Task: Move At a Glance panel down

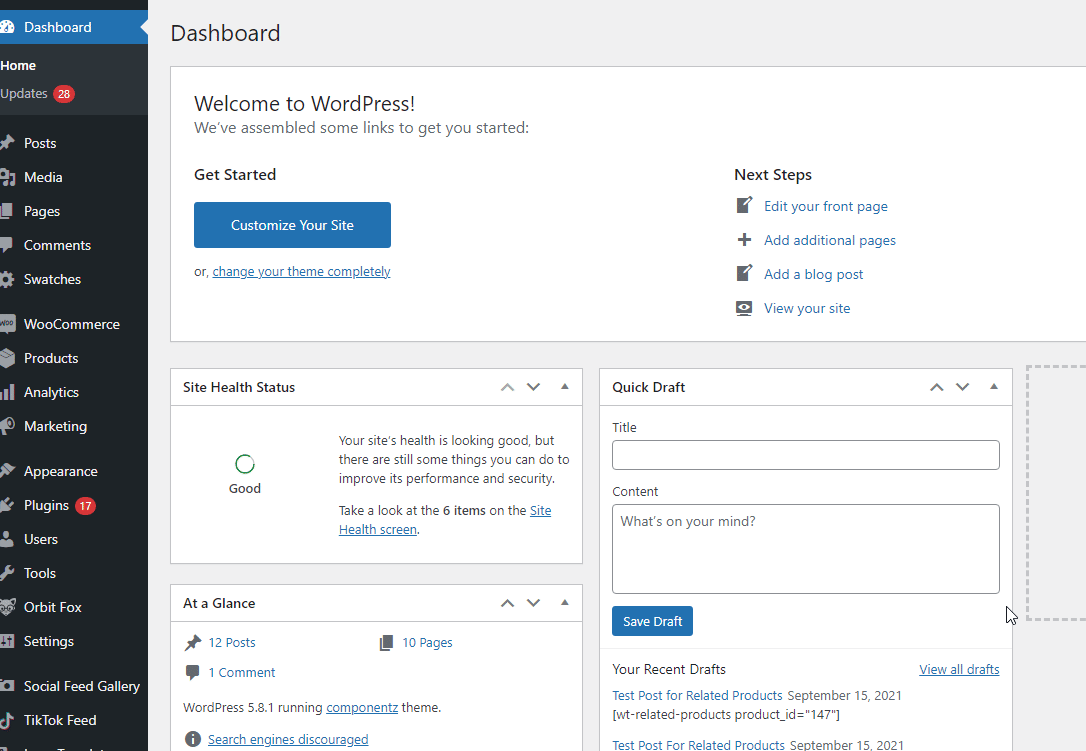Action: coord(533,603)
